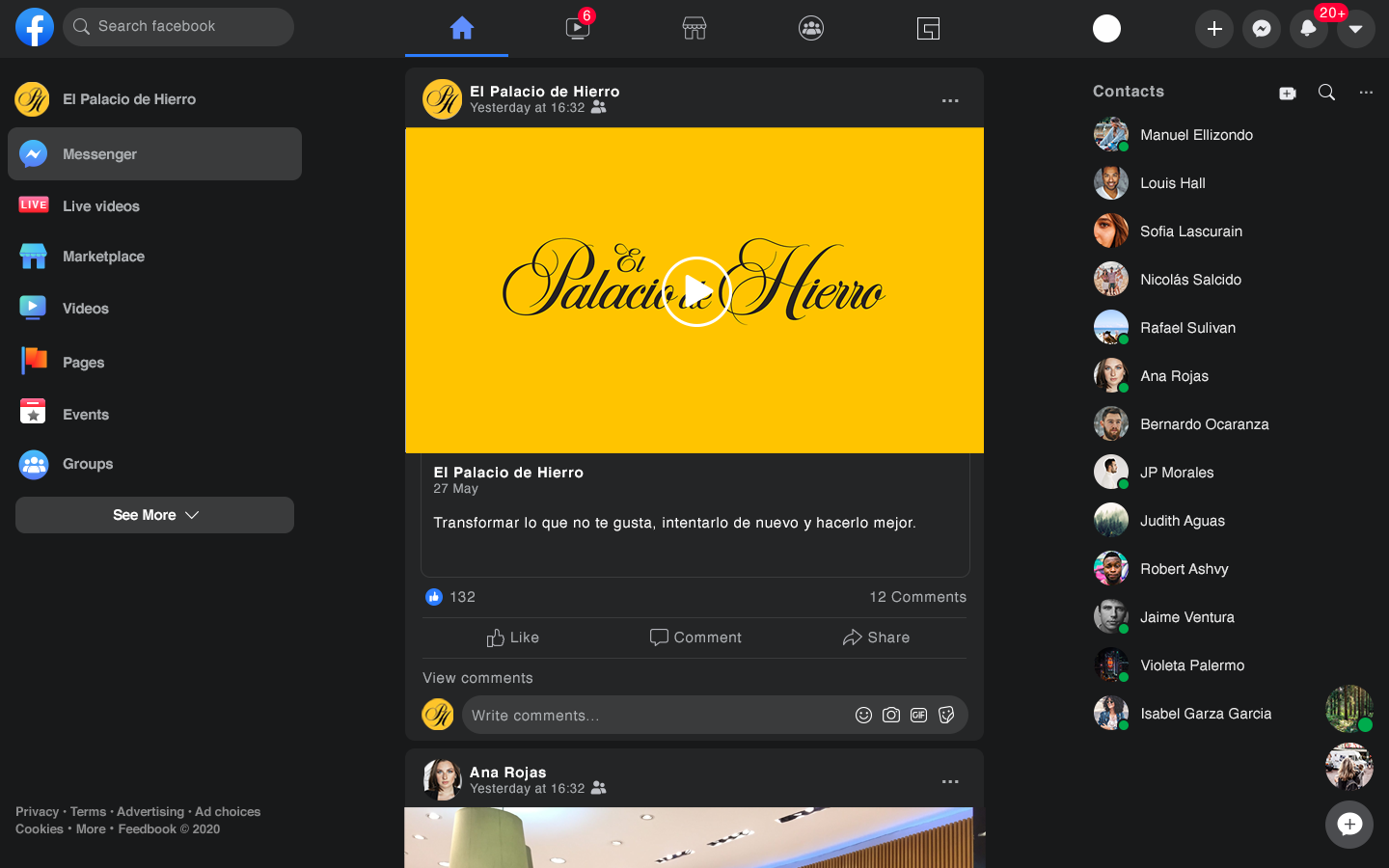This screenshot has width=1389, height=868.
Task: Play the El Palacio de Hierro video
Action: pyautogui.click(x=695, y=291)
